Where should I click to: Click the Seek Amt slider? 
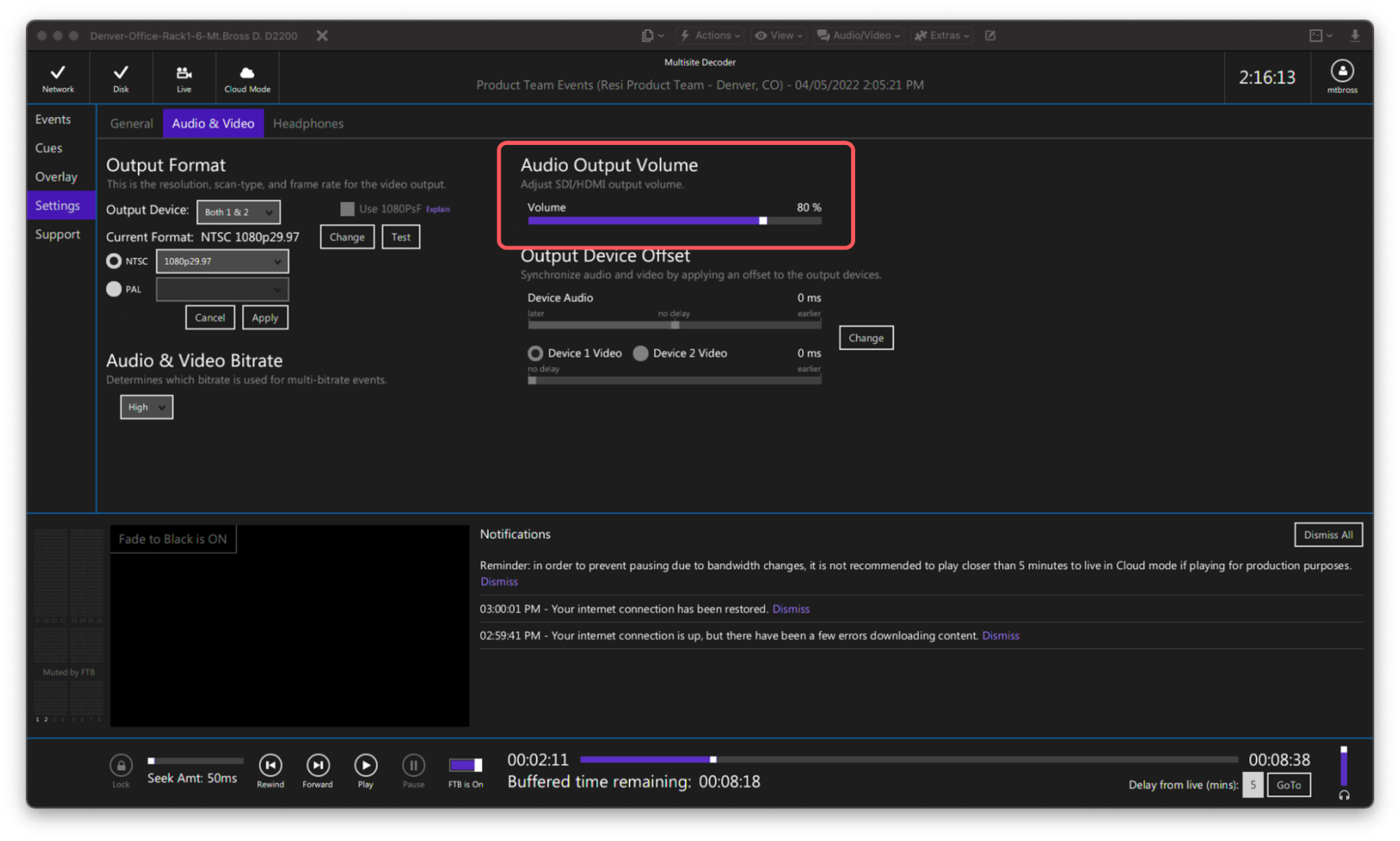tap(195, 760)
